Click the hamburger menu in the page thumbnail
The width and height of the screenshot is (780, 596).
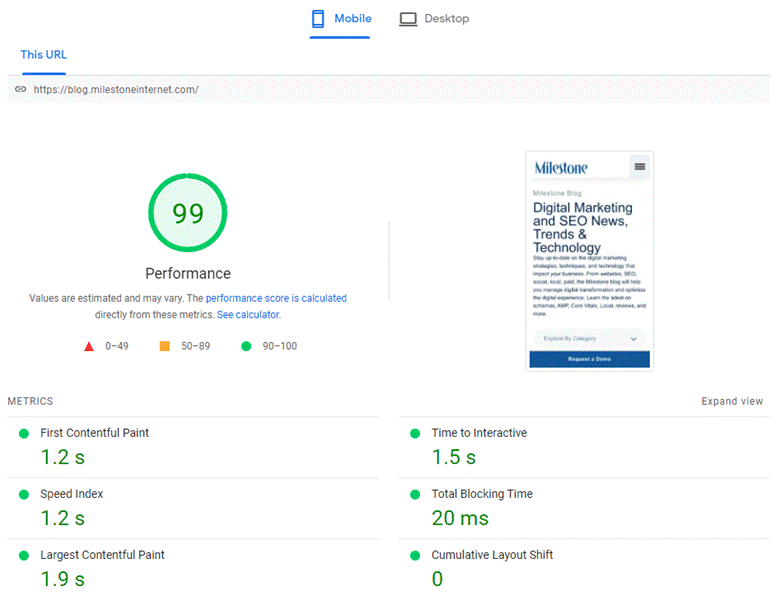click(640, 167)
